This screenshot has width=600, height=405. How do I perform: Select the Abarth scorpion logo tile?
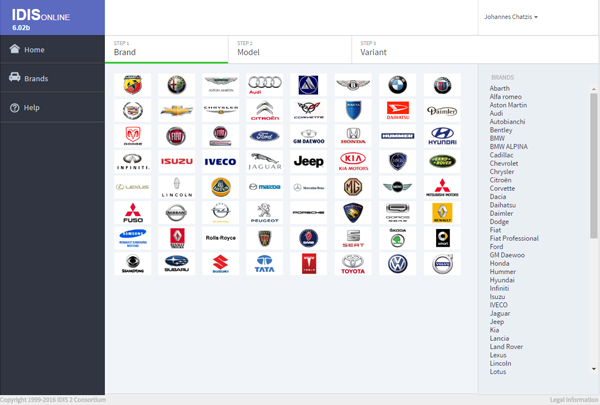tap(132, 85)
